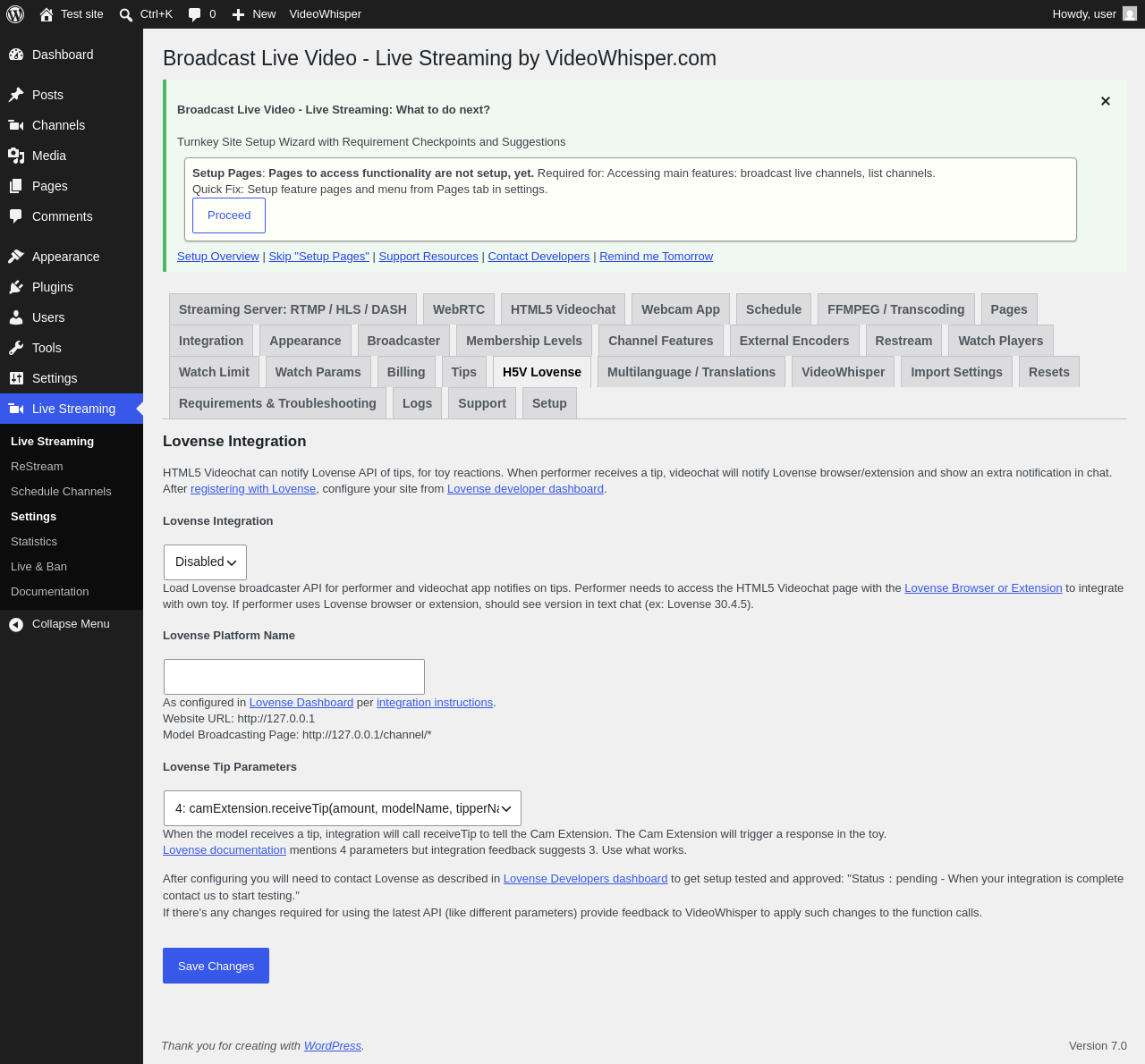Open the integration instructions link
1145x1064 pixels.
(435, 703)
